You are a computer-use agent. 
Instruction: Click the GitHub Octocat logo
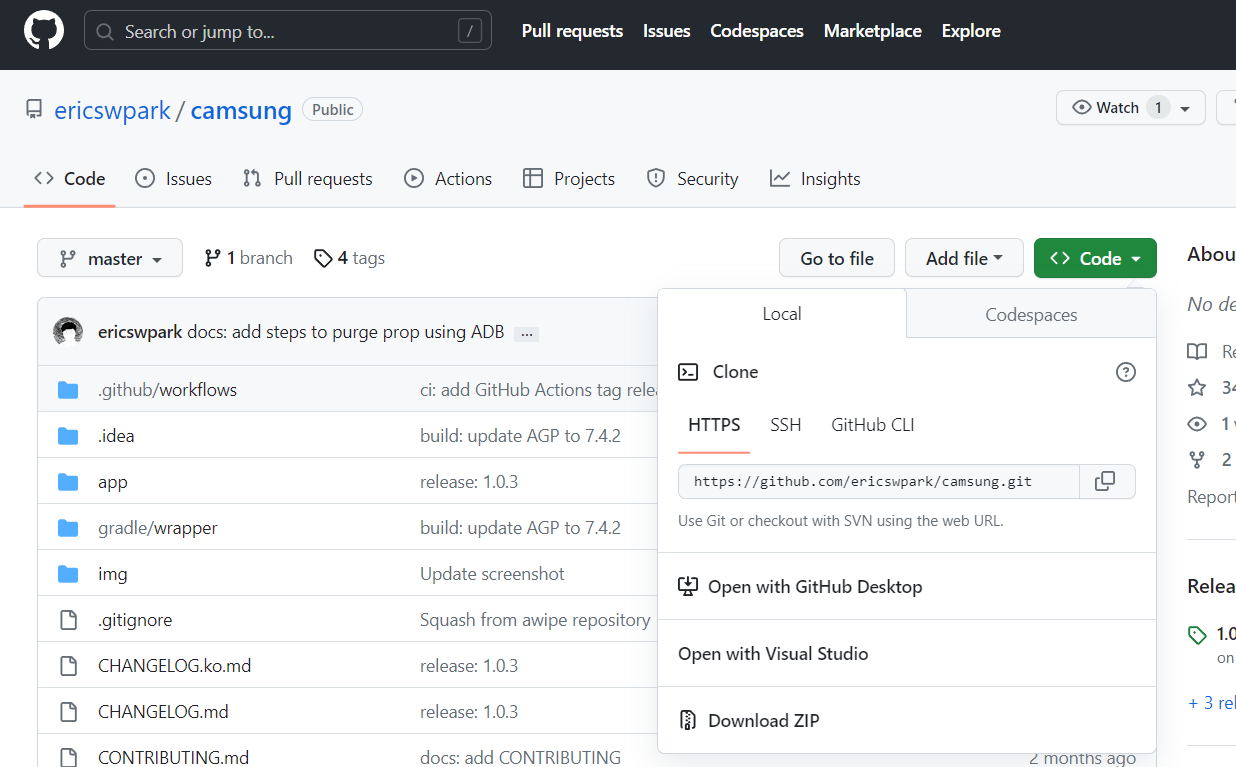[44, 31]
